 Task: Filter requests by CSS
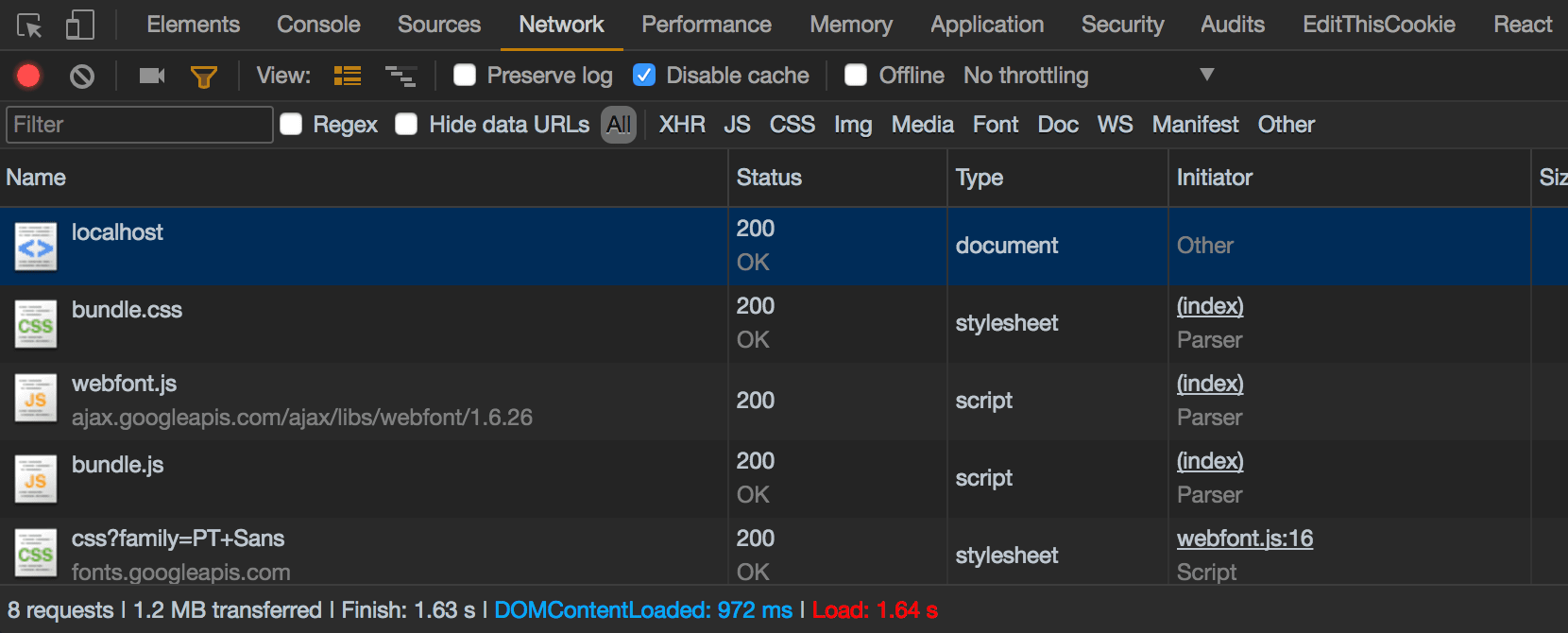click(792, 125)
